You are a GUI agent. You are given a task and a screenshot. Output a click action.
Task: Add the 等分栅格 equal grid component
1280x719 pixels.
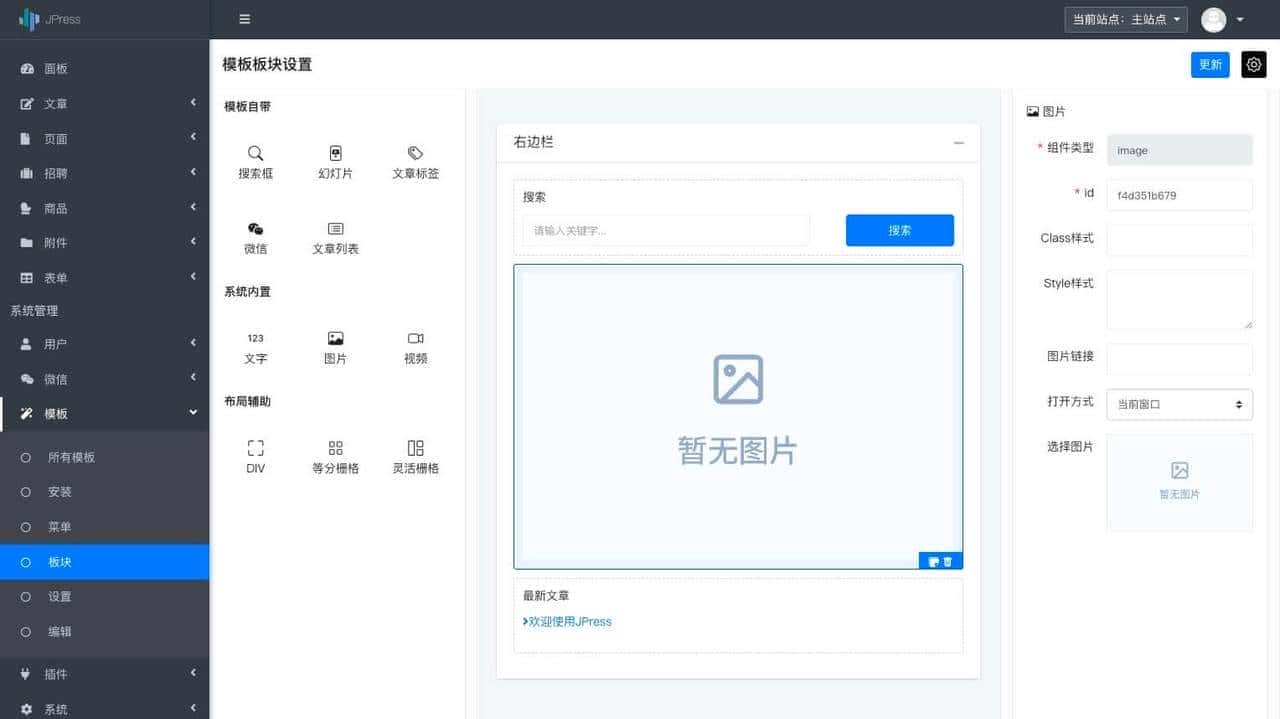pos(335,455)
